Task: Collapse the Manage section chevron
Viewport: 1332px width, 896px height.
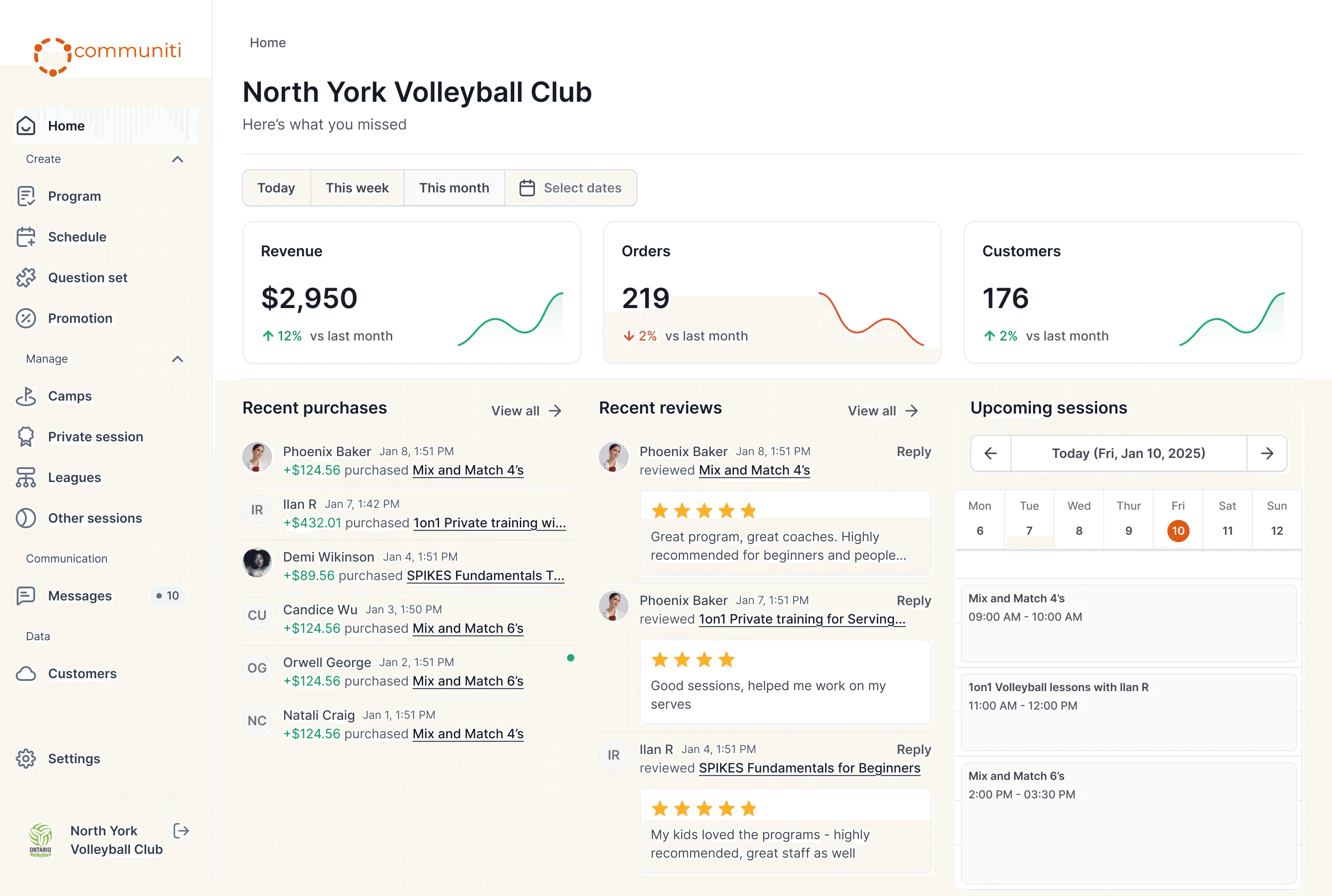Action: click(x=178, y=359)
